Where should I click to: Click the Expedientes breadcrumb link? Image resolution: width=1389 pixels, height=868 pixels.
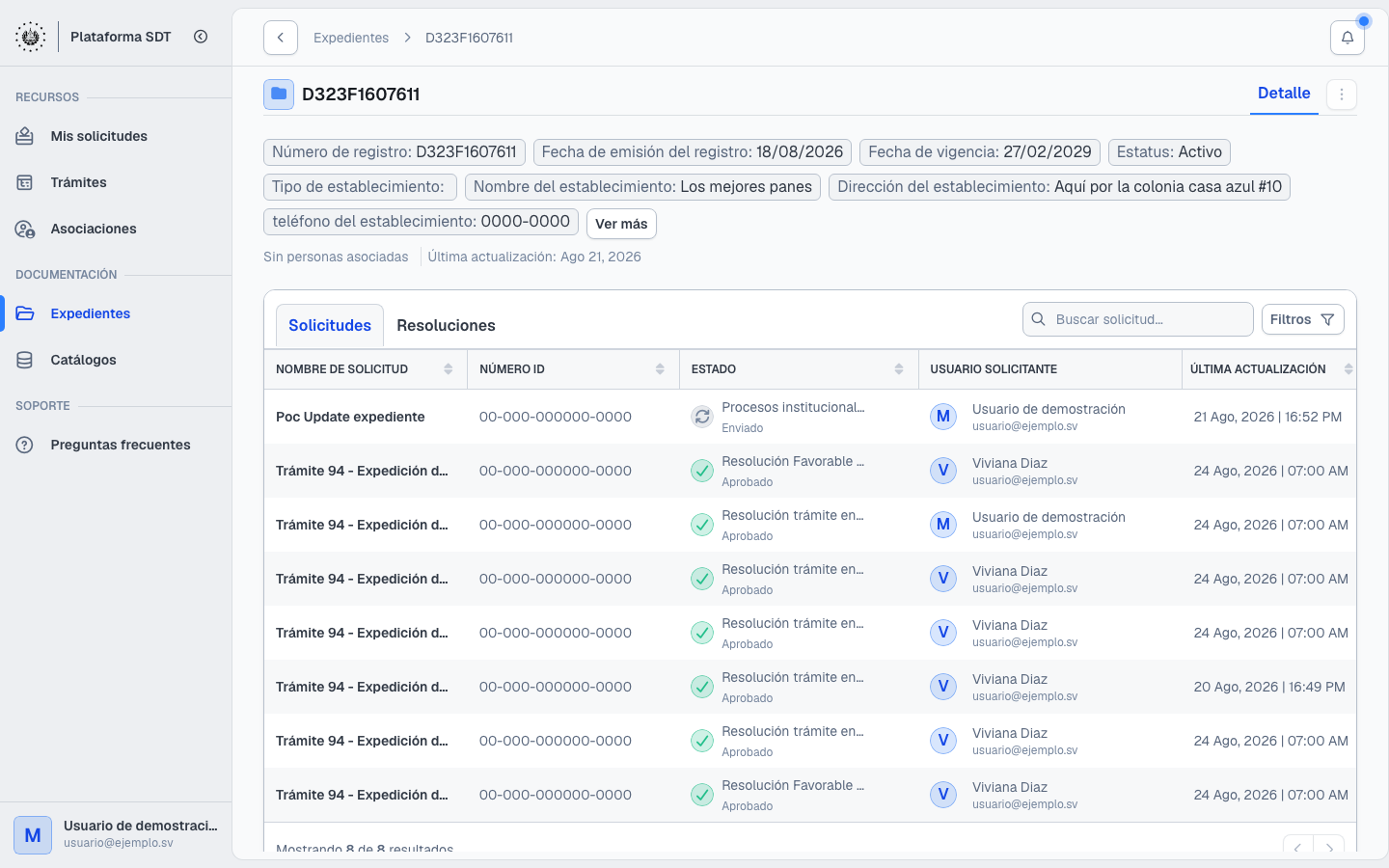tap(351, 38)
